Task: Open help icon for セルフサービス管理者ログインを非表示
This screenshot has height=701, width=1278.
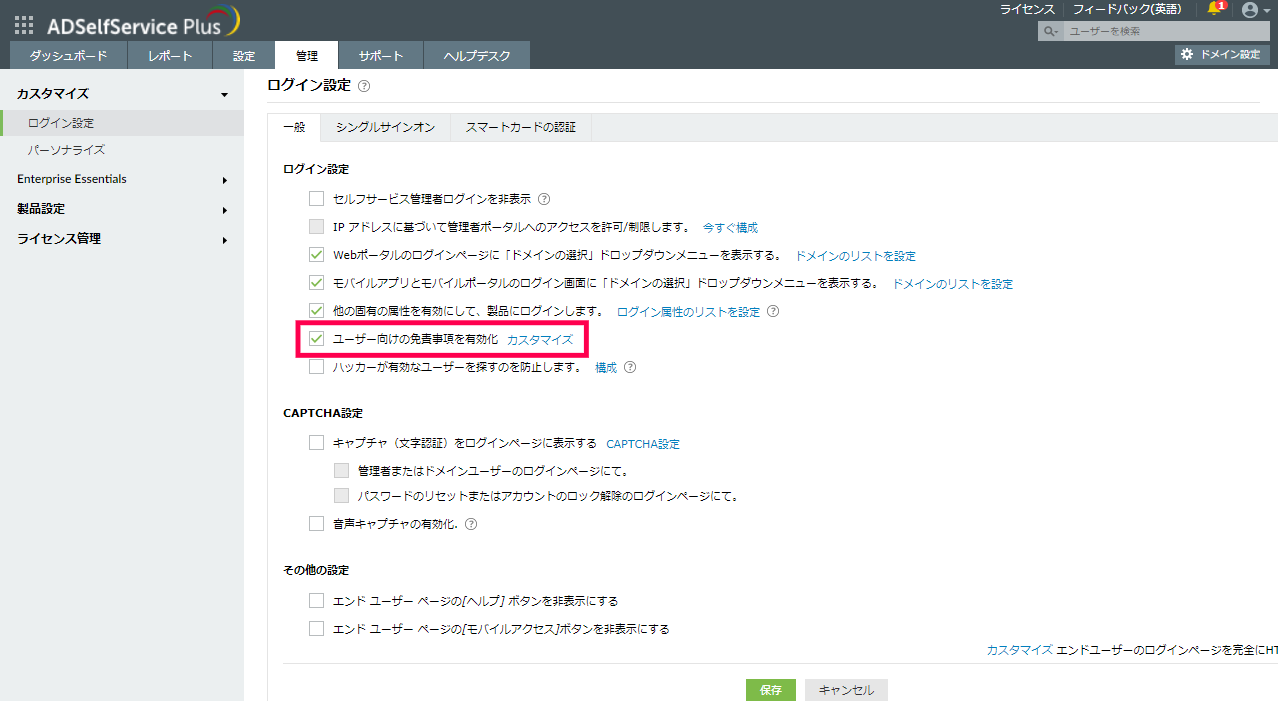Action: click(544, 199)
